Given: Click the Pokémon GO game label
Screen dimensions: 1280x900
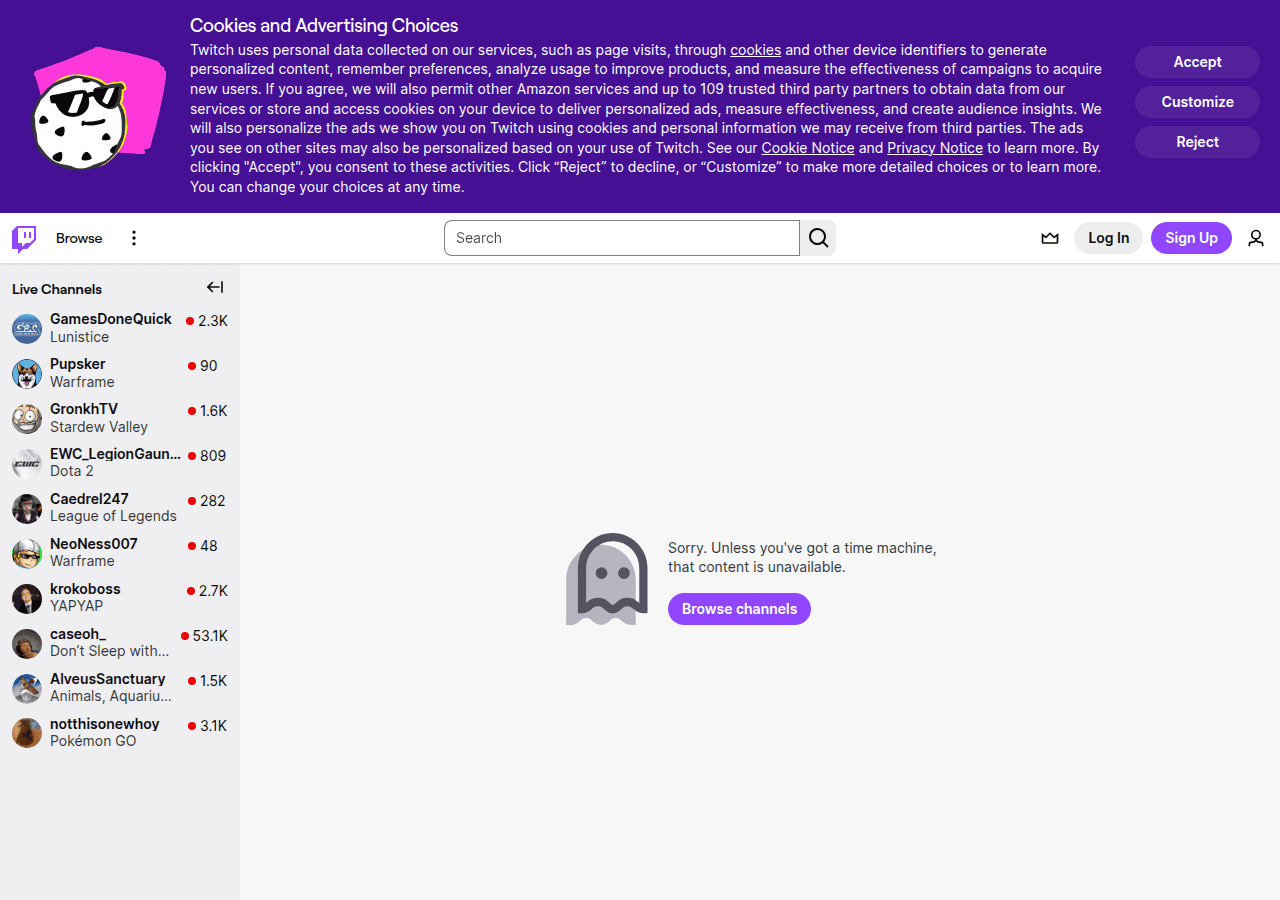Looking at the screenshot, I should tap(93, 741).
